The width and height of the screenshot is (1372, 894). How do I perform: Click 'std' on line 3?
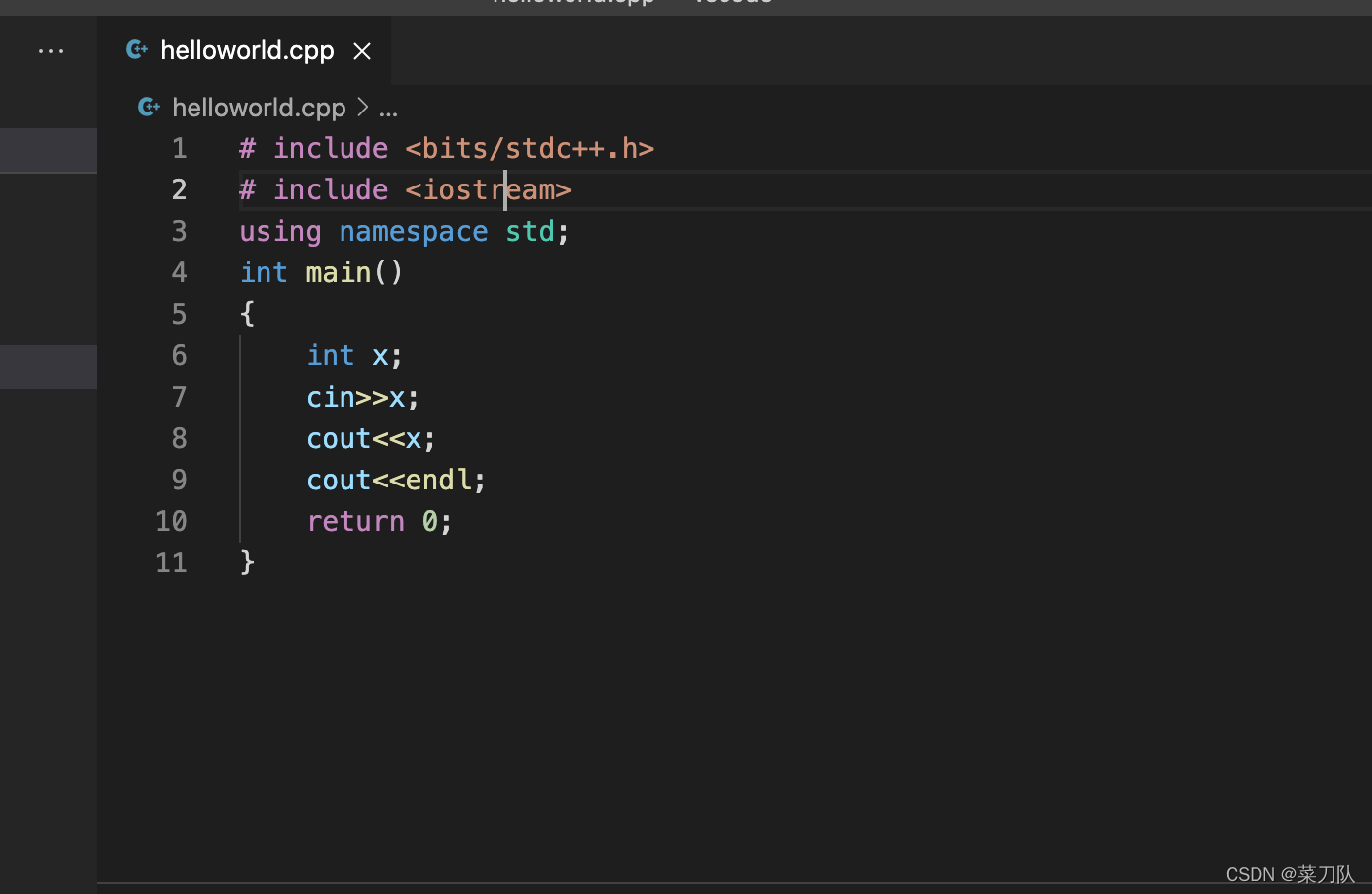point(530,232)
